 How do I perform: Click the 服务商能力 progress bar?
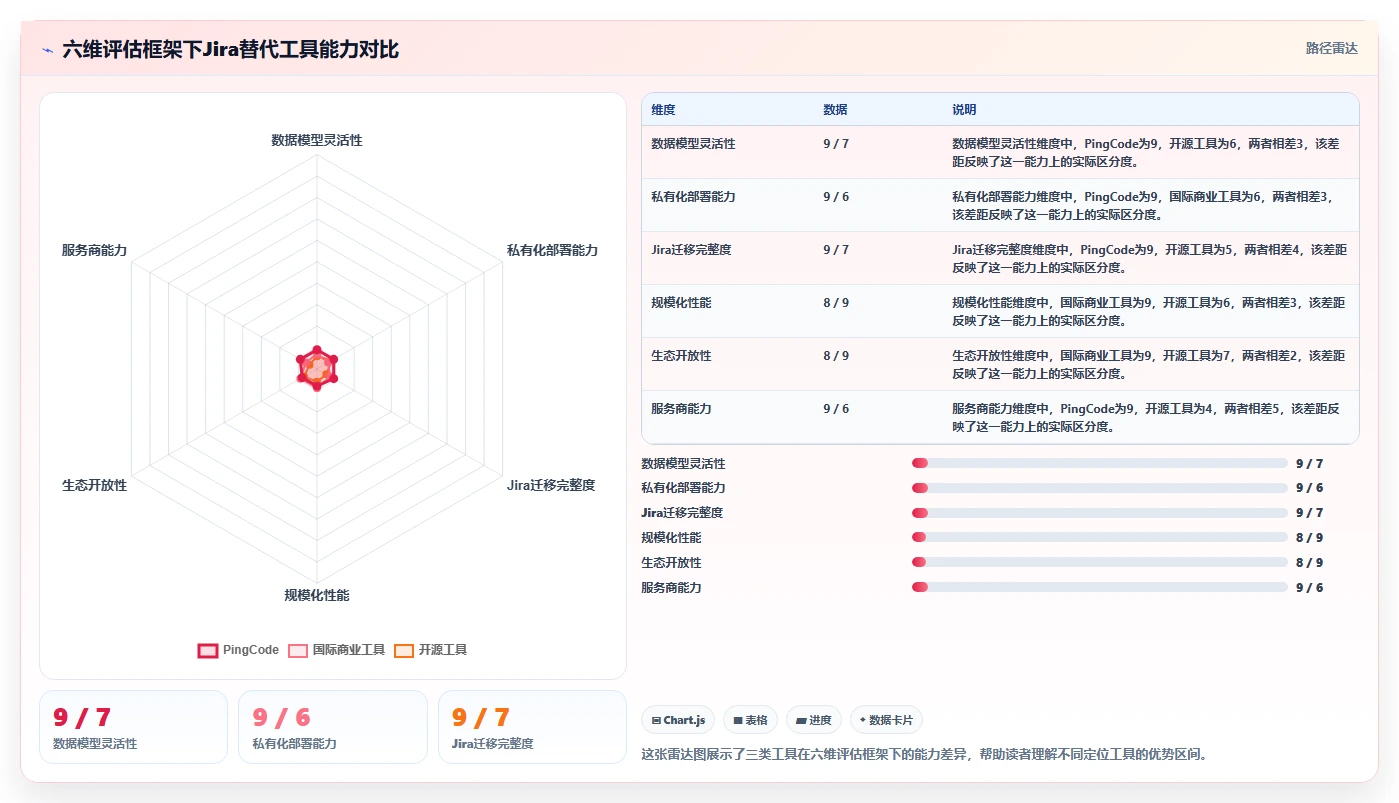[1099, 587]
